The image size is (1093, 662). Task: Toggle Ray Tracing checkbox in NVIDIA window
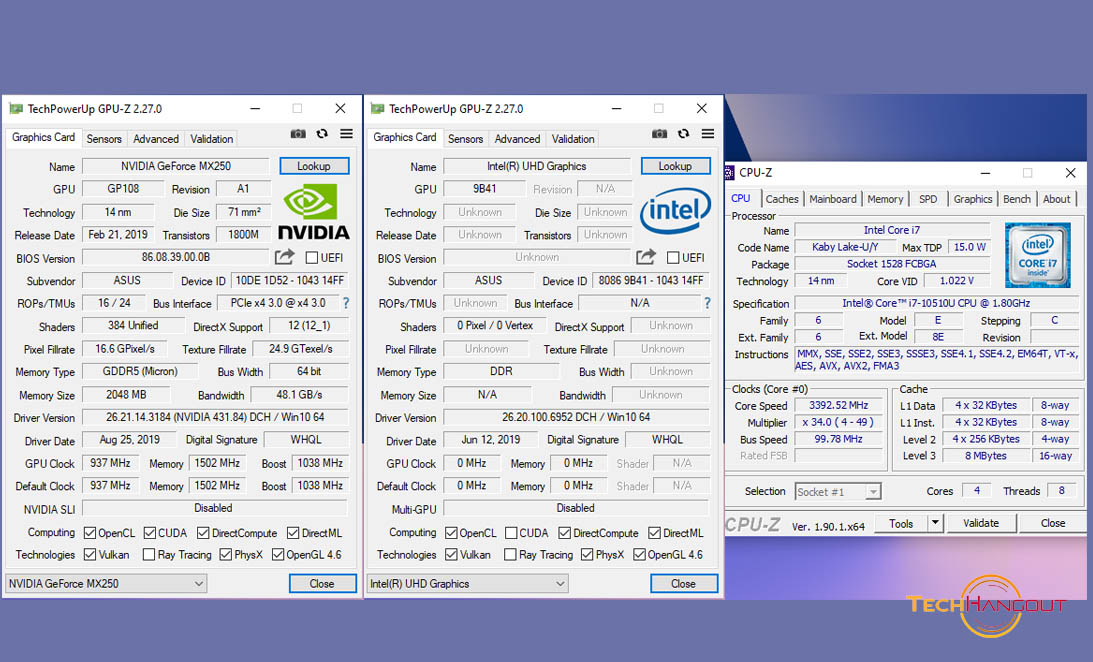tap(148, 555)
